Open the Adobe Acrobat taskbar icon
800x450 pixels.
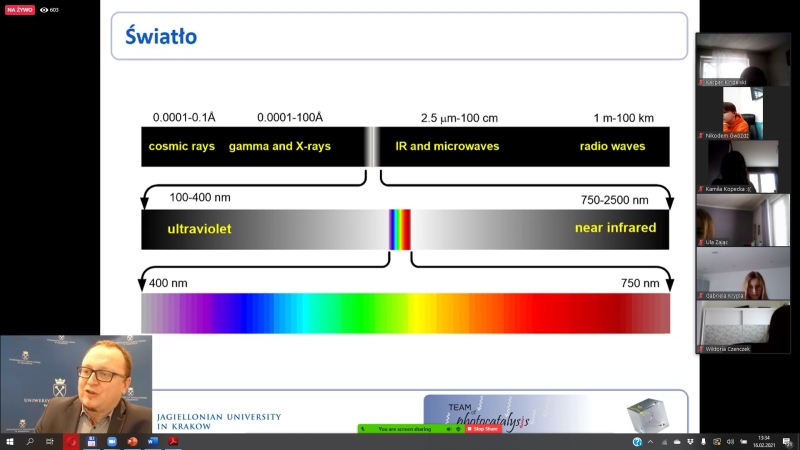173,441
